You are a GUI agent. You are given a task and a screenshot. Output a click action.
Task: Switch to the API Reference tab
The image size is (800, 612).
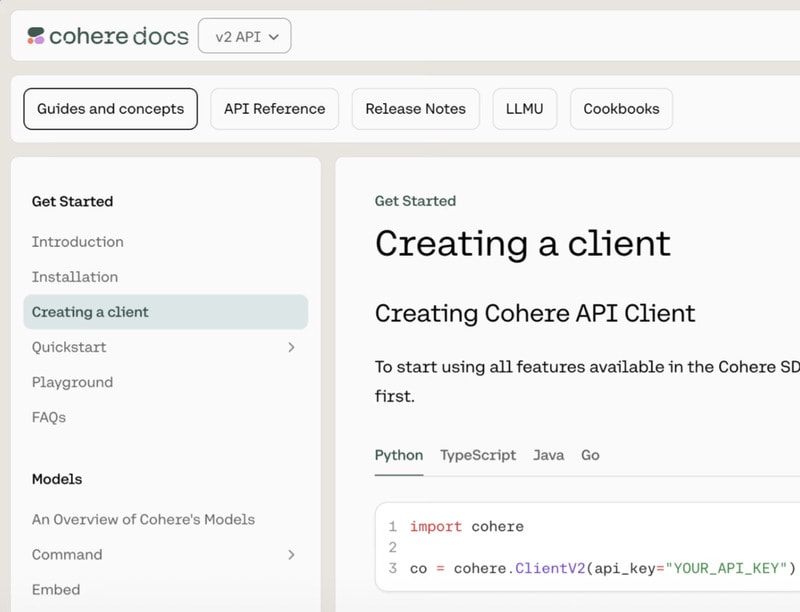(x=274, y=109)
